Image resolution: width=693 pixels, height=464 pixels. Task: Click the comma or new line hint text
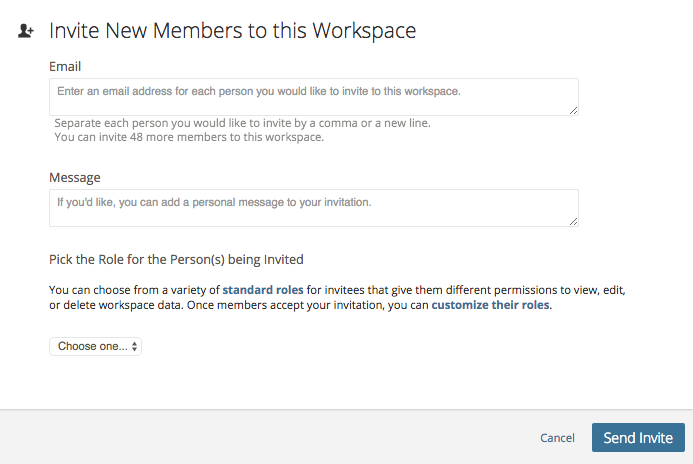click(x=242, y=123)
